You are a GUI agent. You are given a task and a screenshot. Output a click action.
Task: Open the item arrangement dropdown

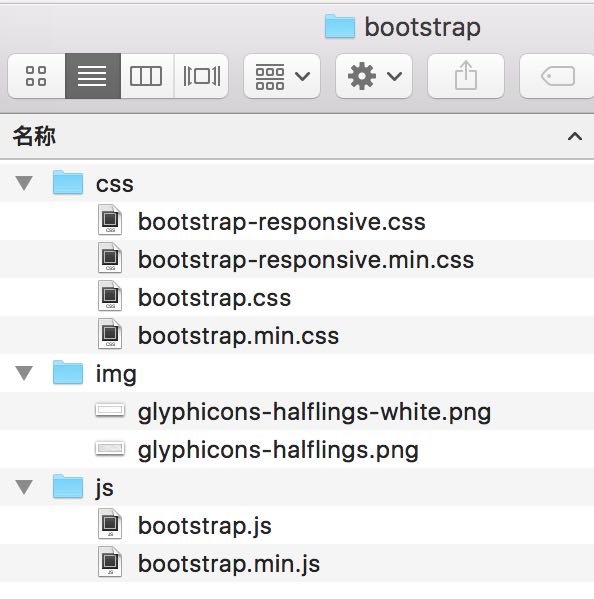[x=282, y=76]
